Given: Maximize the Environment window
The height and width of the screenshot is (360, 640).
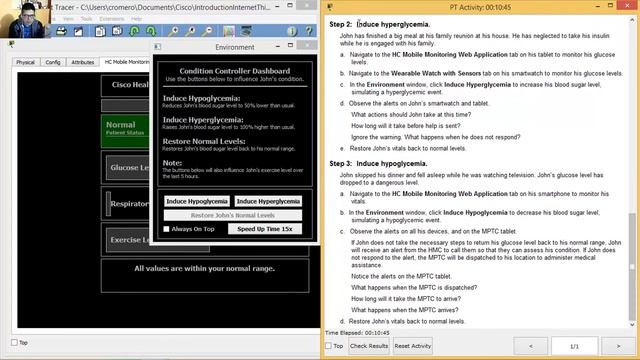Looking at the screenshot, I should [x=290, y=46].
